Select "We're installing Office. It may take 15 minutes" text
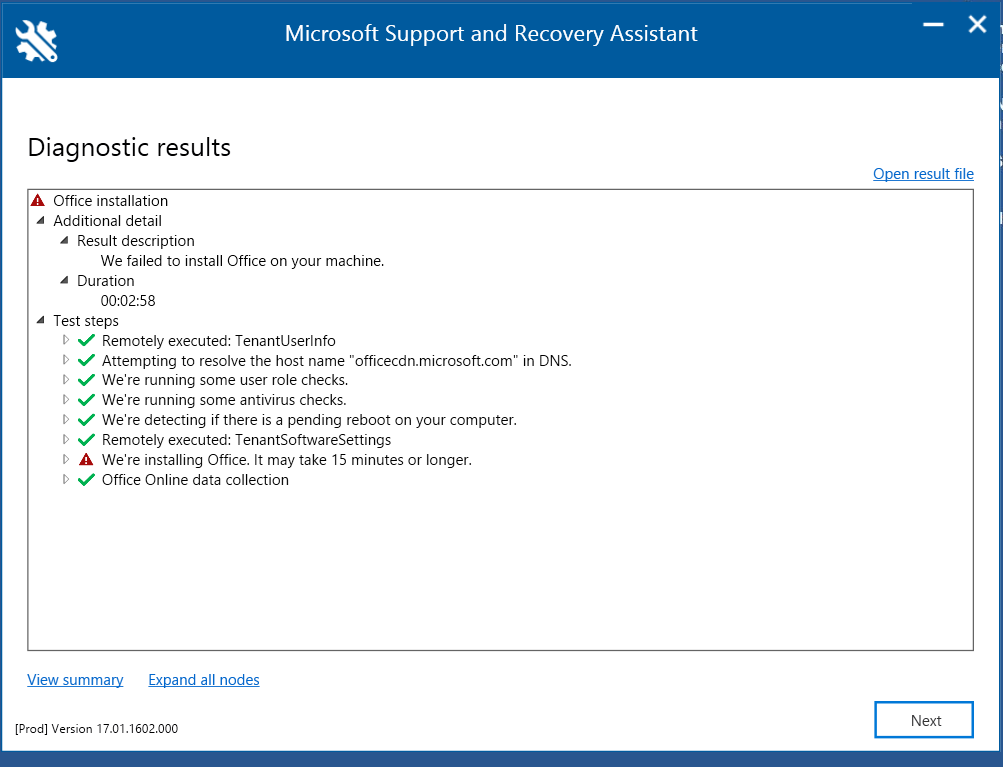Viewport: 1003px width, 767px height. coord(287,460)
